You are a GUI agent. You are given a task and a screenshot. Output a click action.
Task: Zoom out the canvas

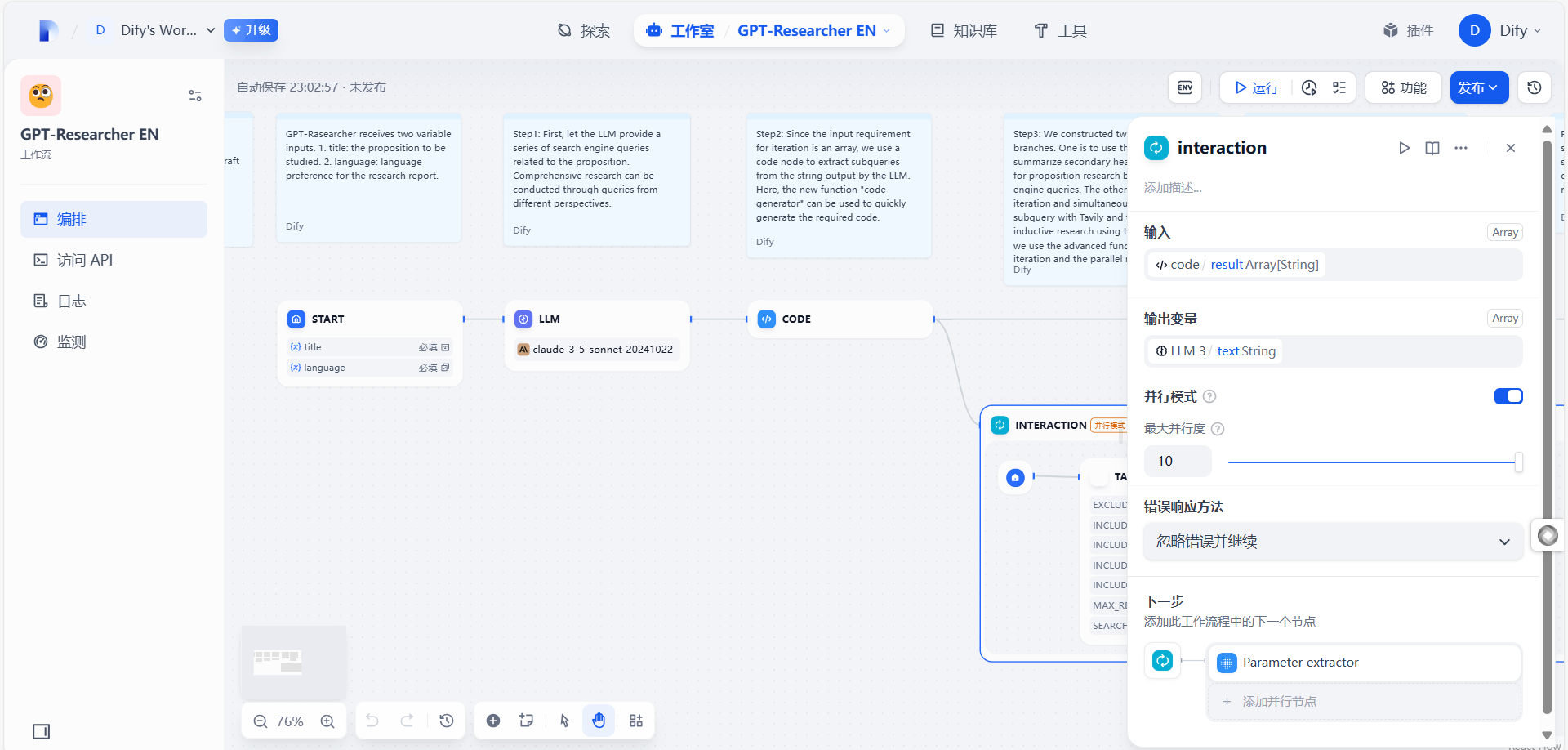coord(260,721)
